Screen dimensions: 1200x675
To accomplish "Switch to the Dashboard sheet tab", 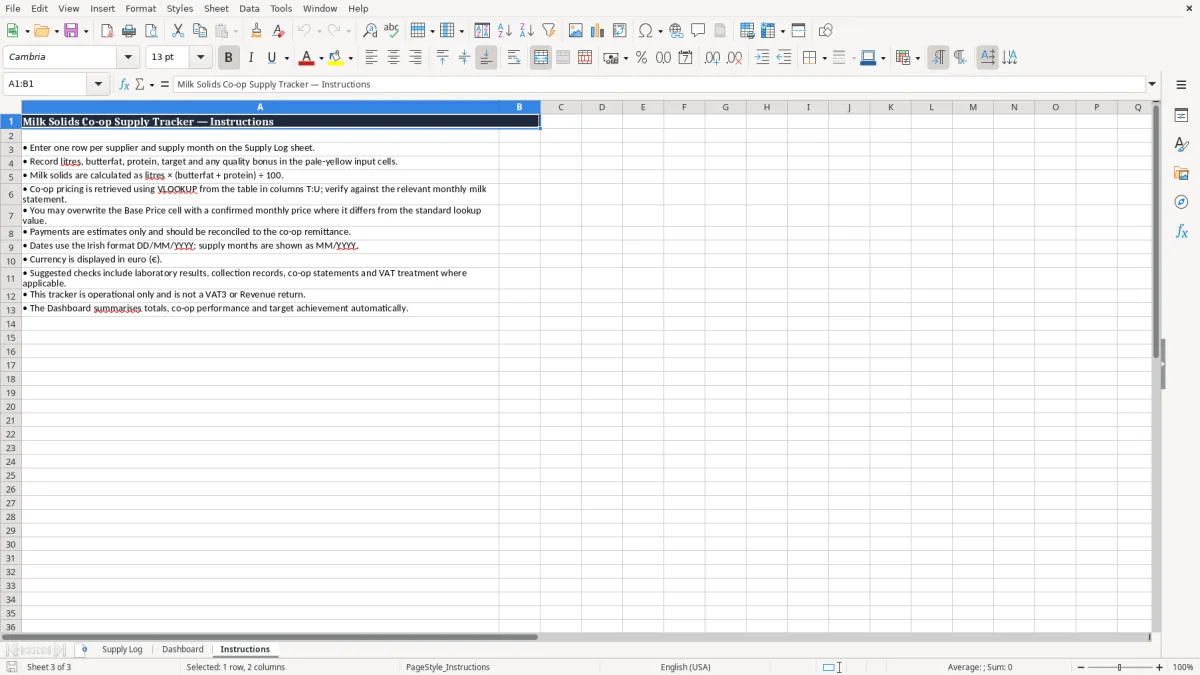I will point(183,649).
